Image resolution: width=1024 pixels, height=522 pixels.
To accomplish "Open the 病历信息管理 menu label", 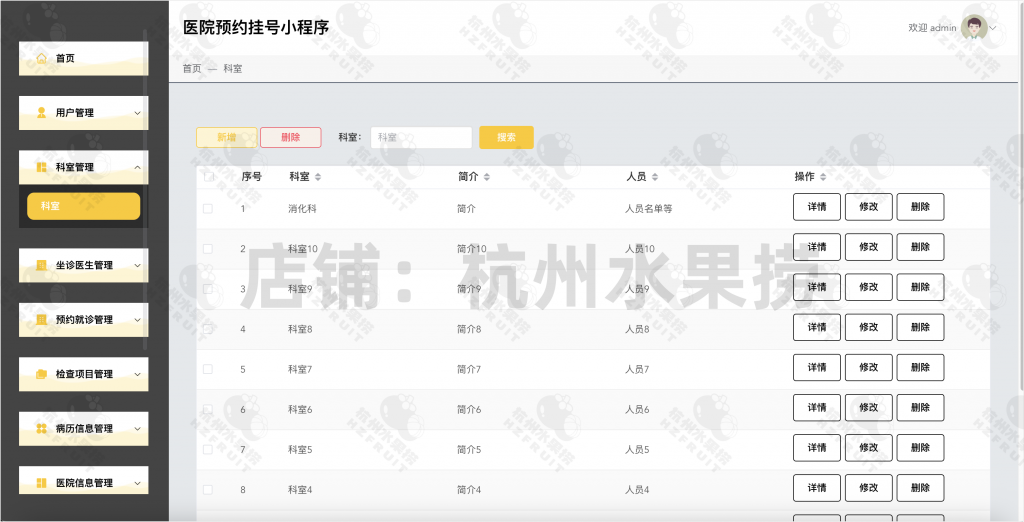I will 84,429.
